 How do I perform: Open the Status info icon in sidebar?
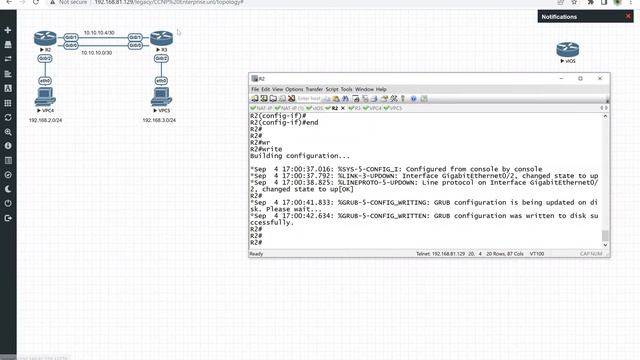pyautogui.click(x=8, y=146)
